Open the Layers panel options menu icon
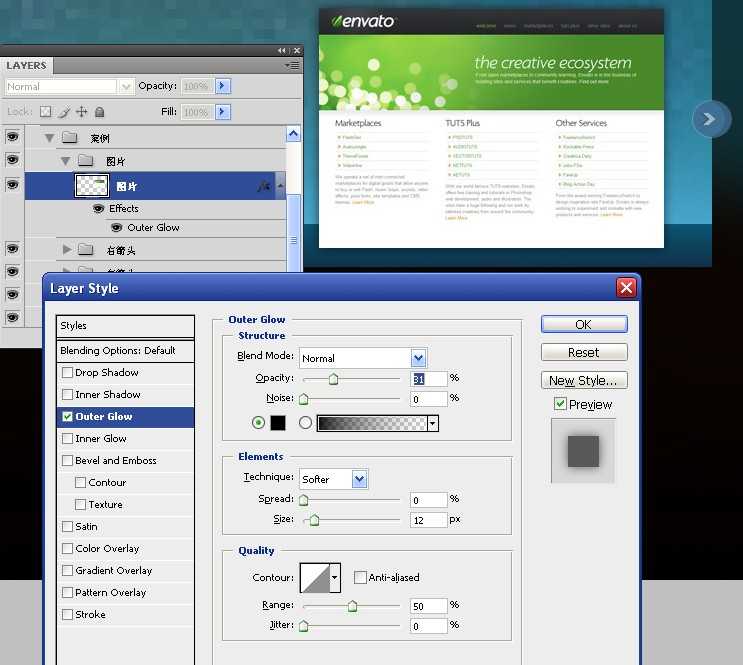 pyautogui.click(x=291, y=65)
